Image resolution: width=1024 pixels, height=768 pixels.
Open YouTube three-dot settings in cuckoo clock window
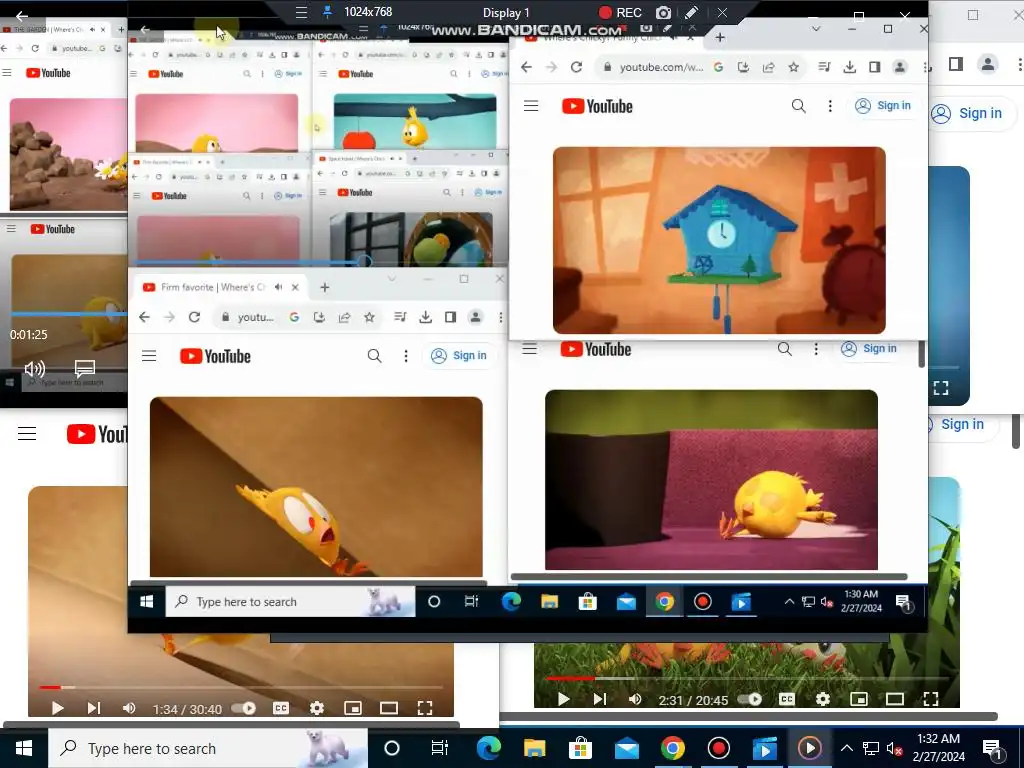[830, 106]
